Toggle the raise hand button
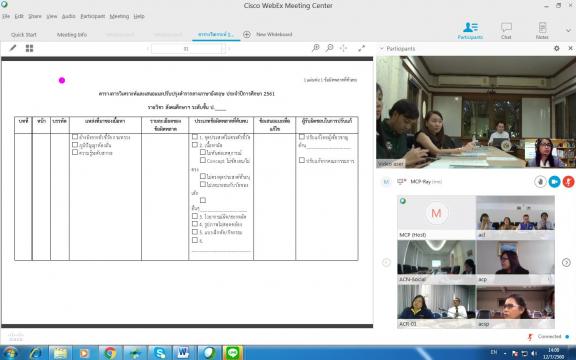 click(x=540, y=182)
